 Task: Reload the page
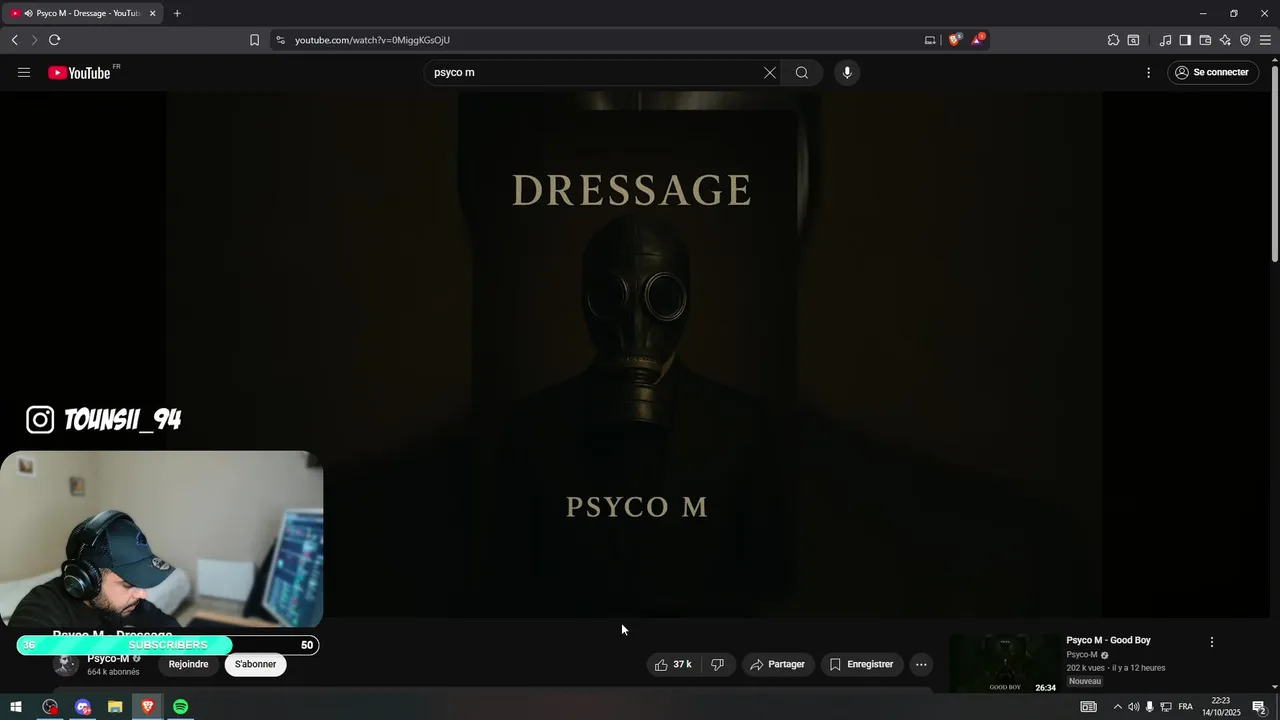click(x=54, y=40)
